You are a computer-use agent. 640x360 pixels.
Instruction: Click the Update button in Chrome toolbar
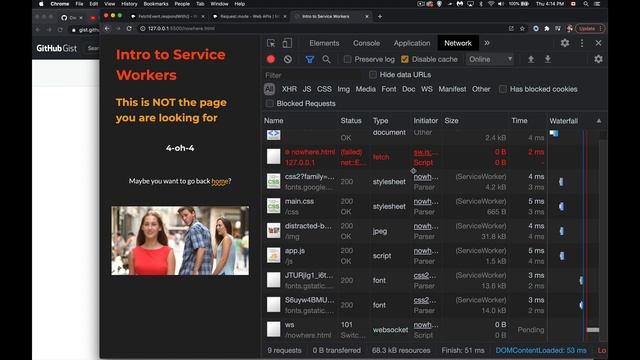[x=590, y=29]
